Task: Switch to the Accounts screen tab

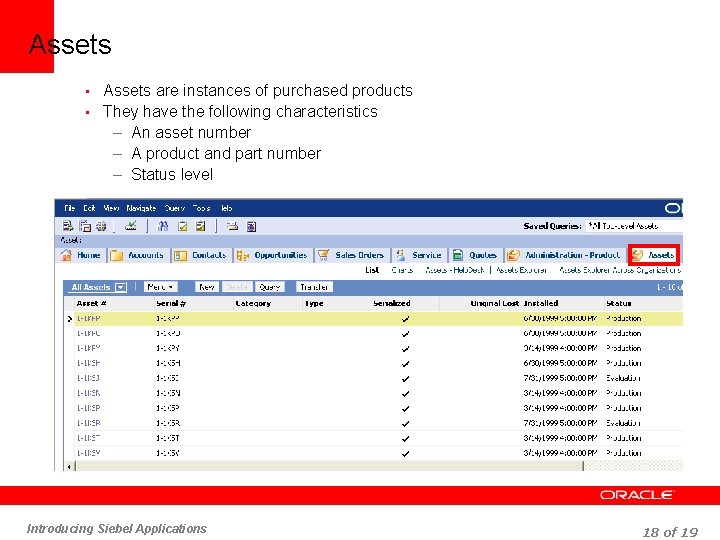Action: [139, 255]
